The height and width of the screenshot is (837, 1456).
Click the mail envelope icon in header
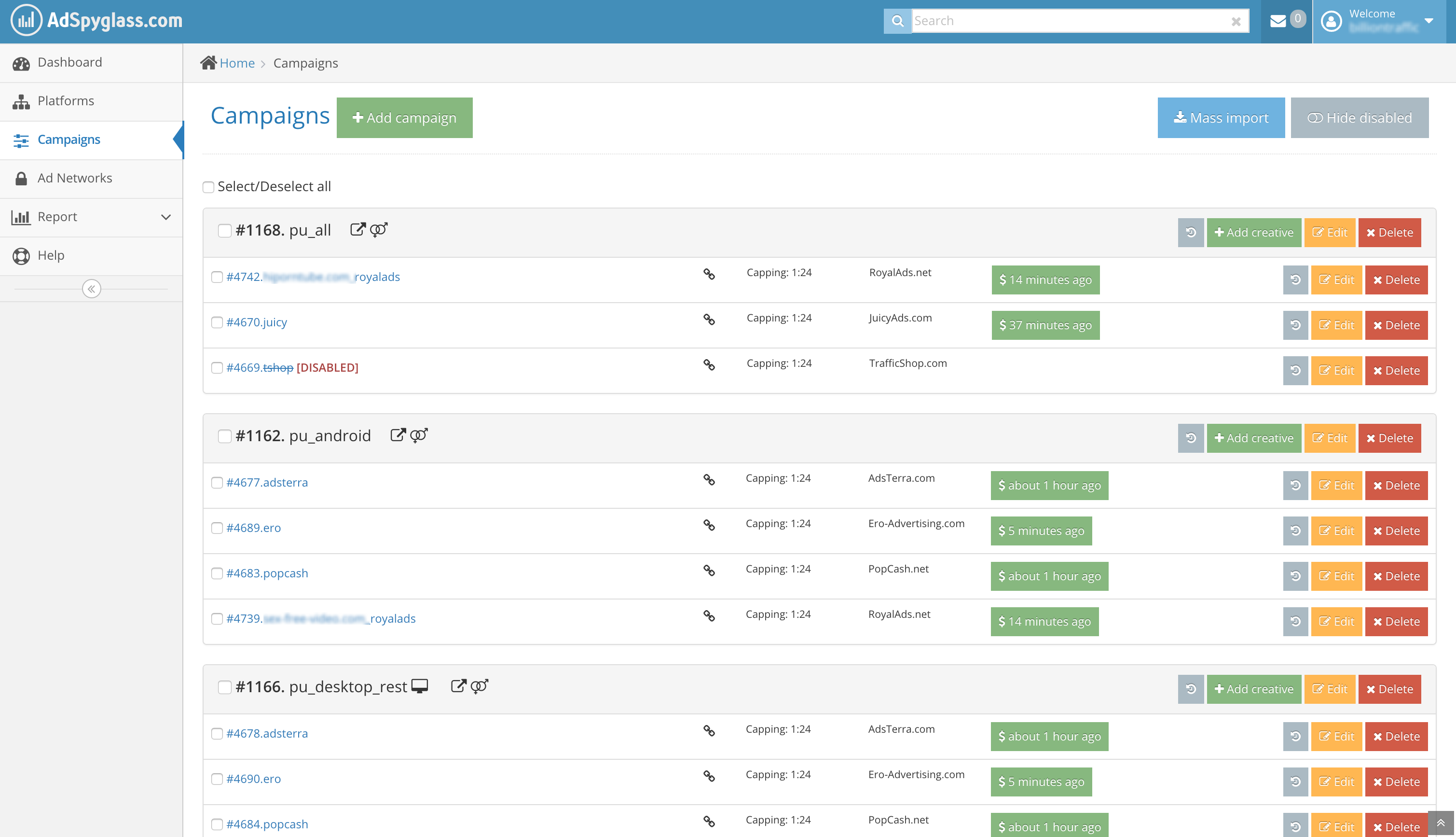point(1277,21)
